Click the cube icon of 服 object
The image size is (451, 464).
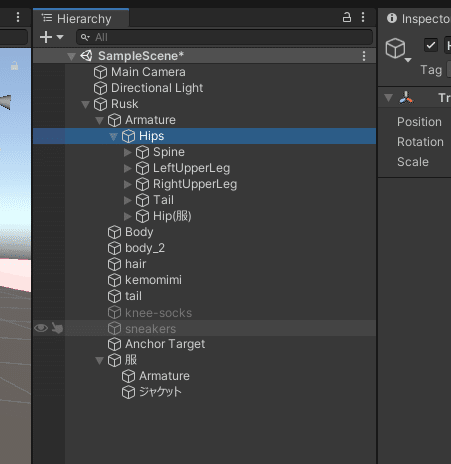(114, 360)
